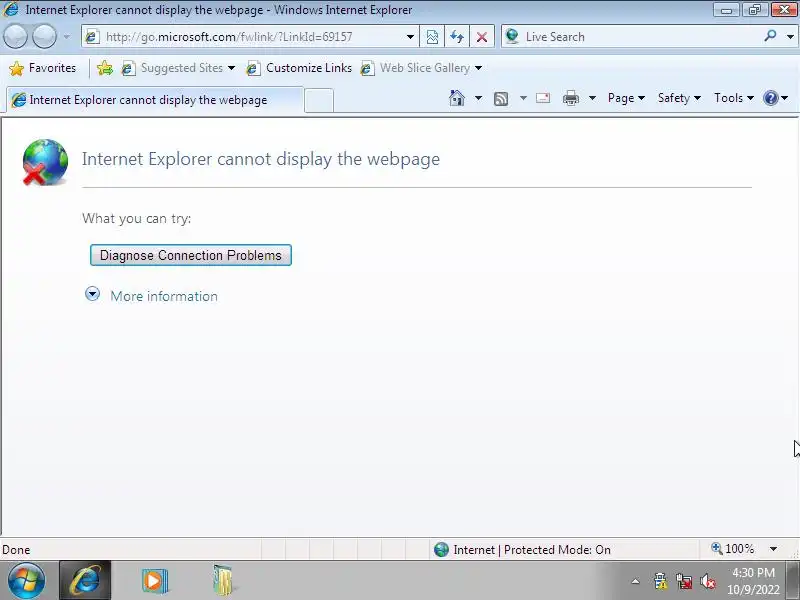
Task: Show hidden system tray icons
Action: 635,581
